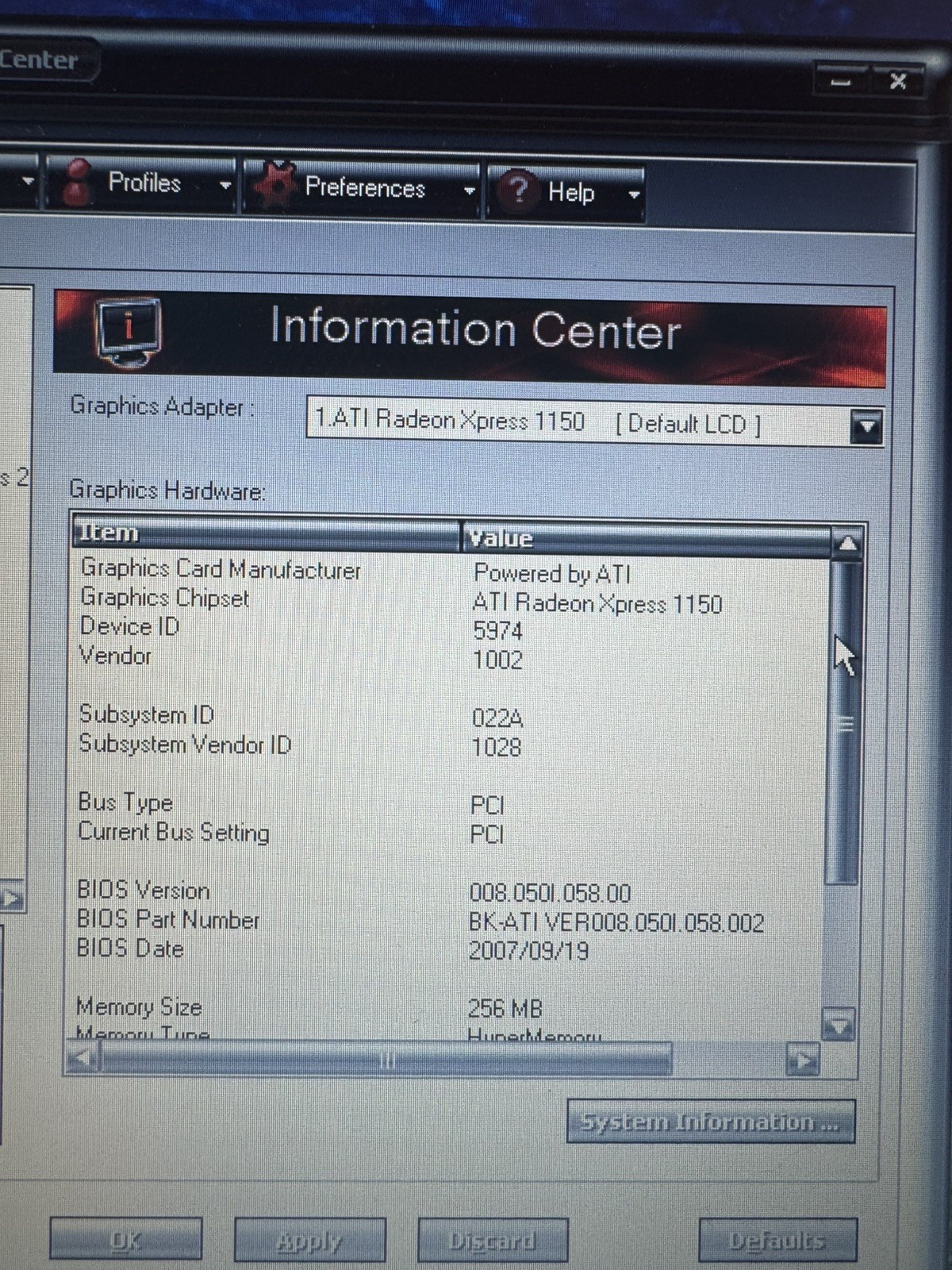Click the vertical scrollbar thumb

pyautogui.click(x=844, y=722)
